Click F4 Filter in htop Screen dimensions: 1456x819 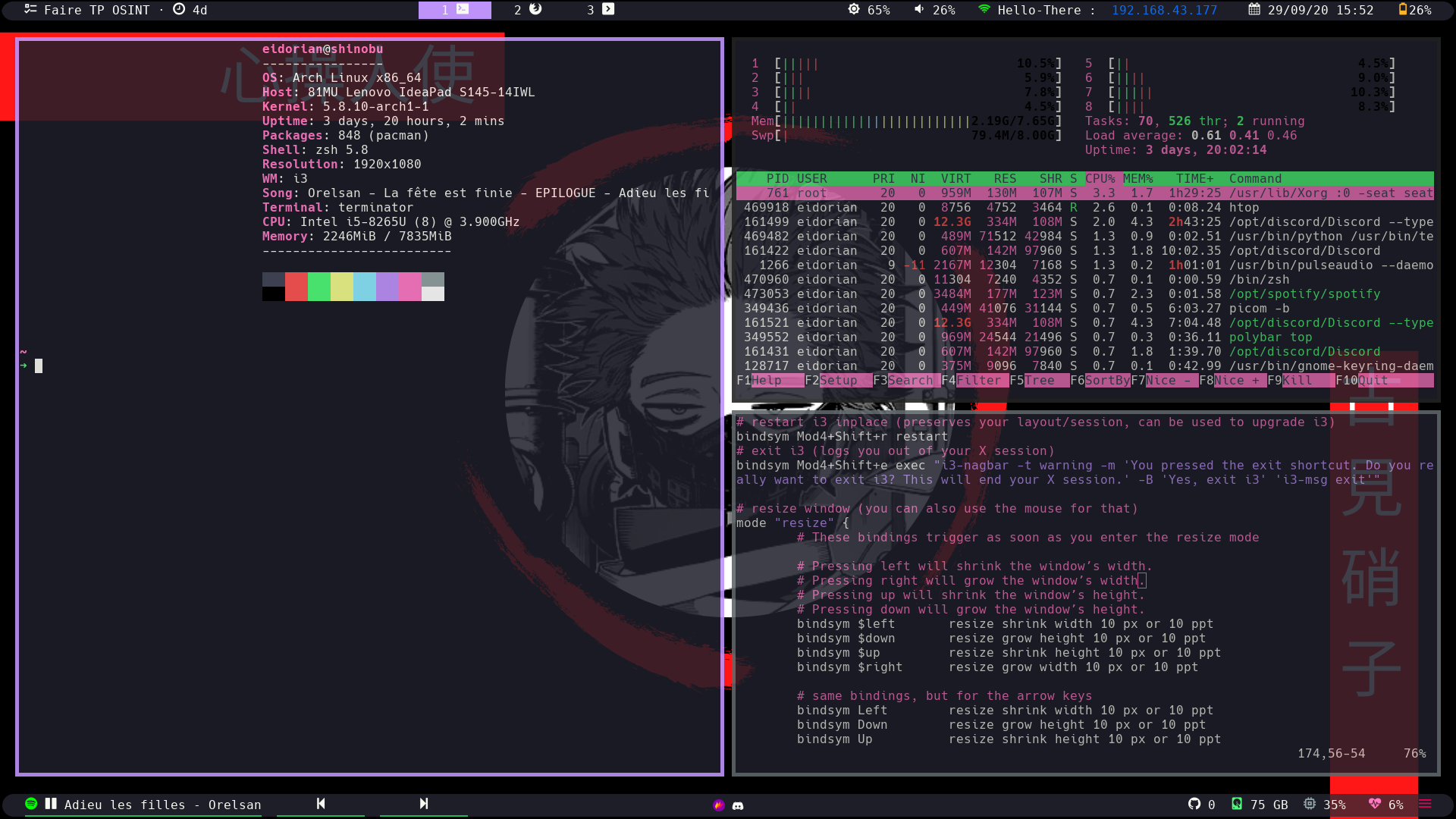click(974, 381)
